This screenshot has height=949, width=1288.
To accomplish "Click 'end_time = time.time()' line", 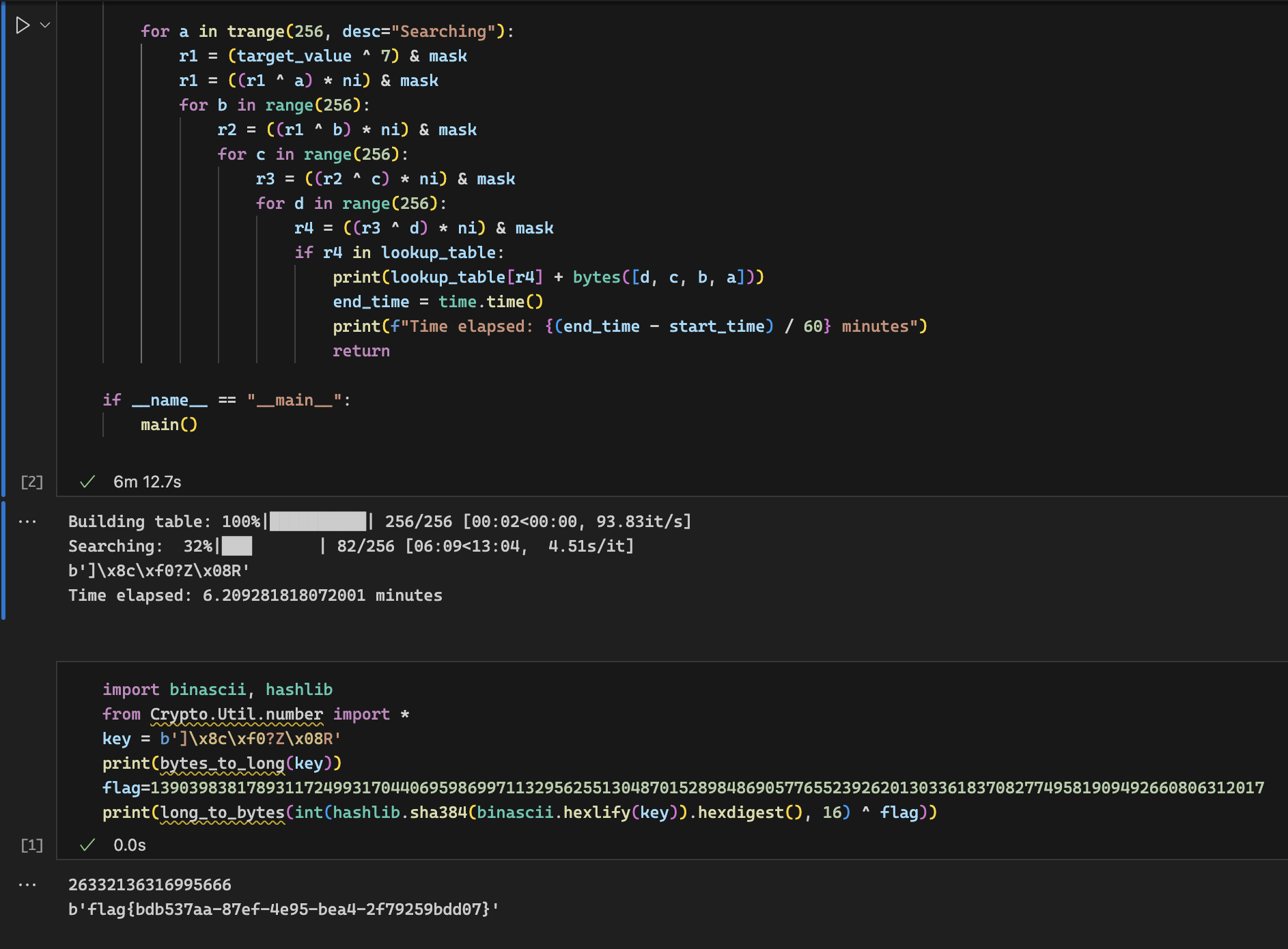I will [438, 302].
